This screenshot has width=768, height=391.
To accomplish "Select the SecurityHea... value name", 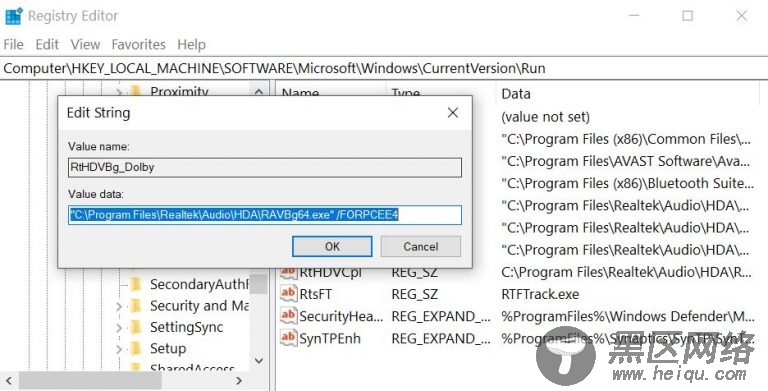I will click(x=341, y=316).
